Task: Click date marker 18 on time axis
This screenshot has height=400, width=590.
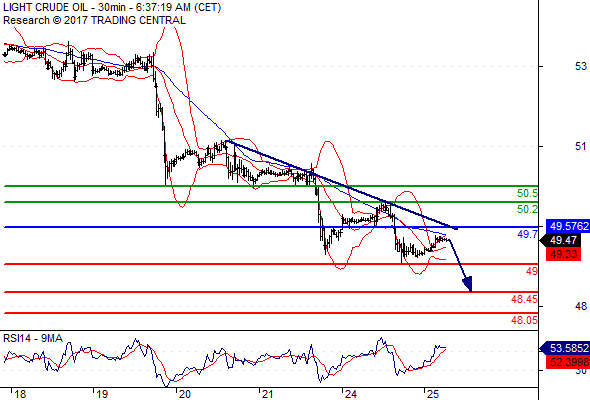Action: click(x=20, y=394)
